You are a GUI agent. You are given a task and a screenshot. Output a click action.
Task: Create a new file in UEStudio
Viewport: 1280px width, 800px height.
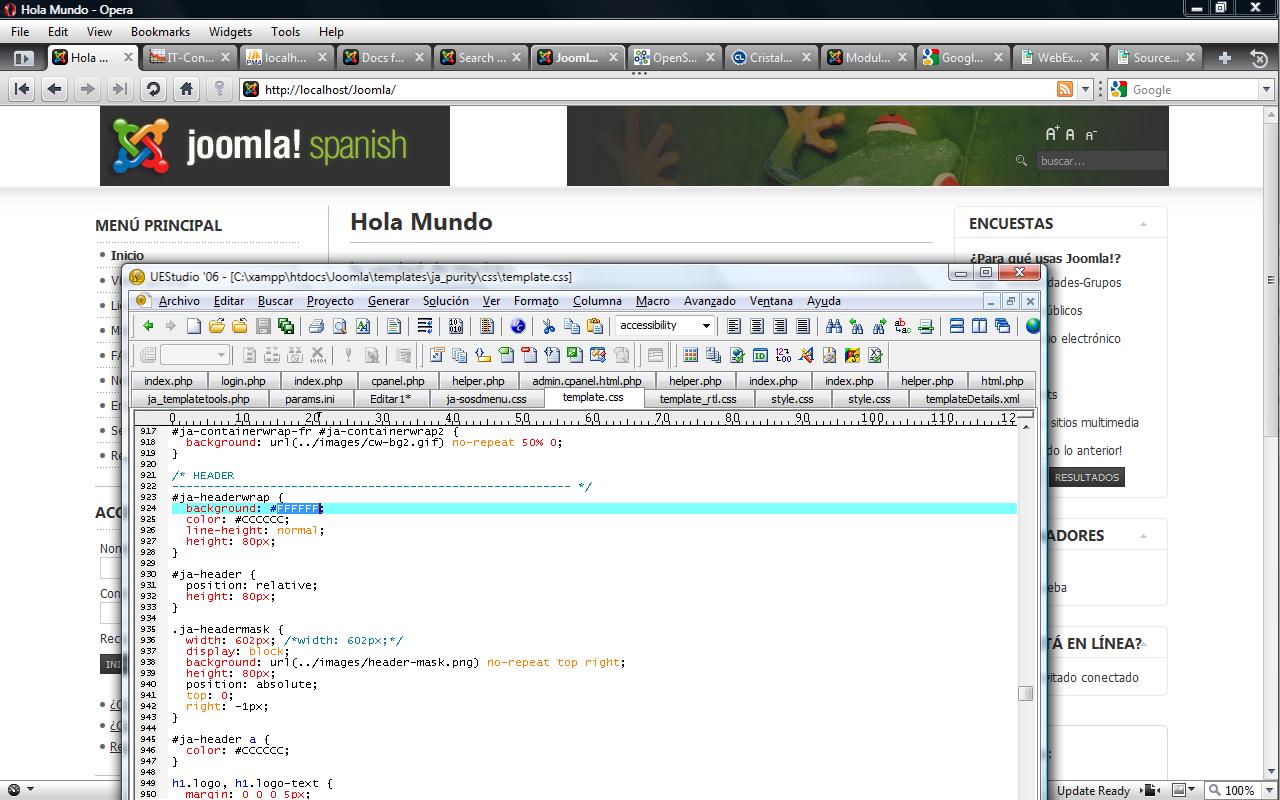pos(194,326)
